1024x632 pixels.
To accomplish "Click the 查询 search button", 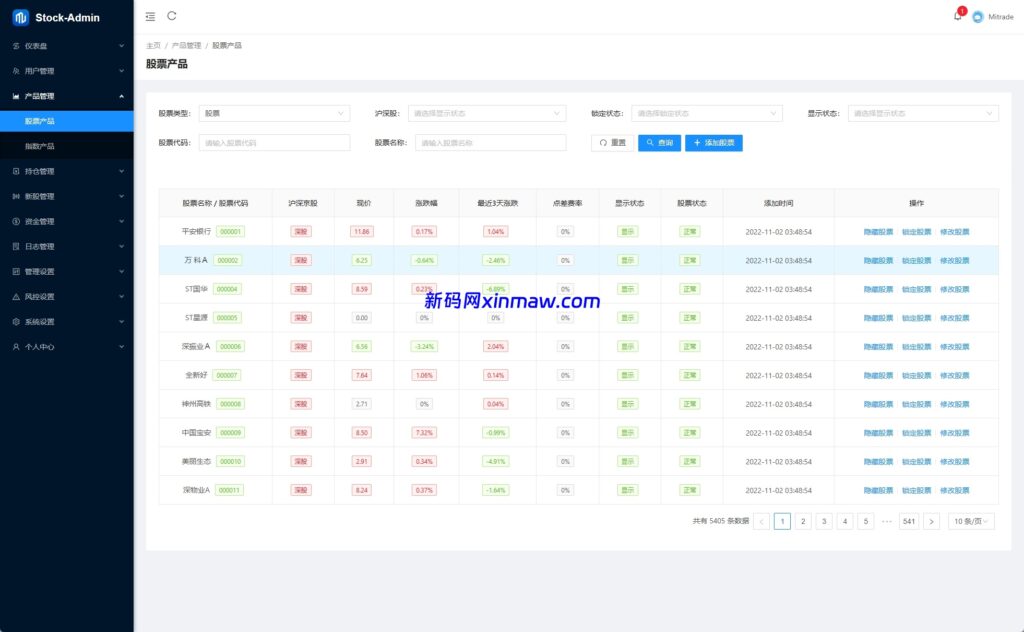I will click(x=659, y=143).
